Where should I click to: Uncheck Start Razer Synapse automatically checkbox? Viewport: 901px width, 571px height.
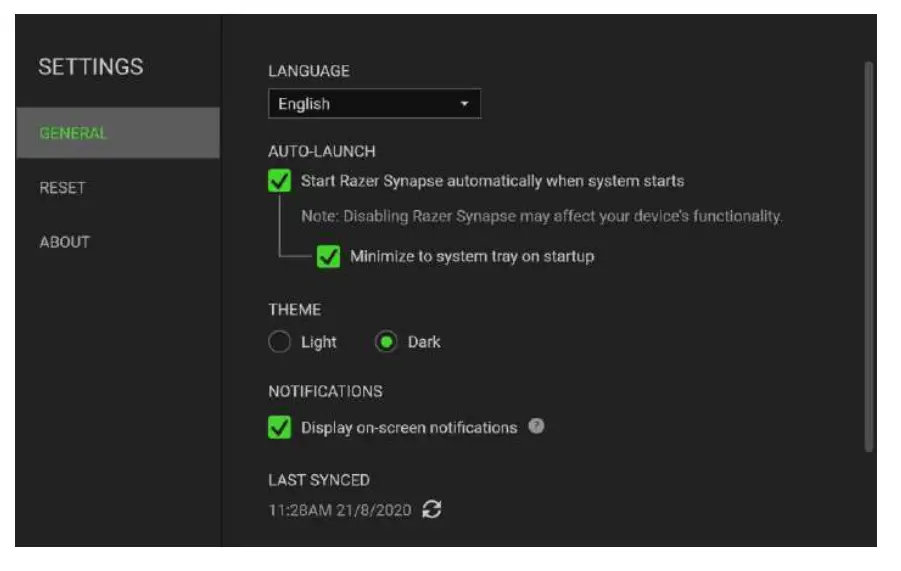pos(279,180)
